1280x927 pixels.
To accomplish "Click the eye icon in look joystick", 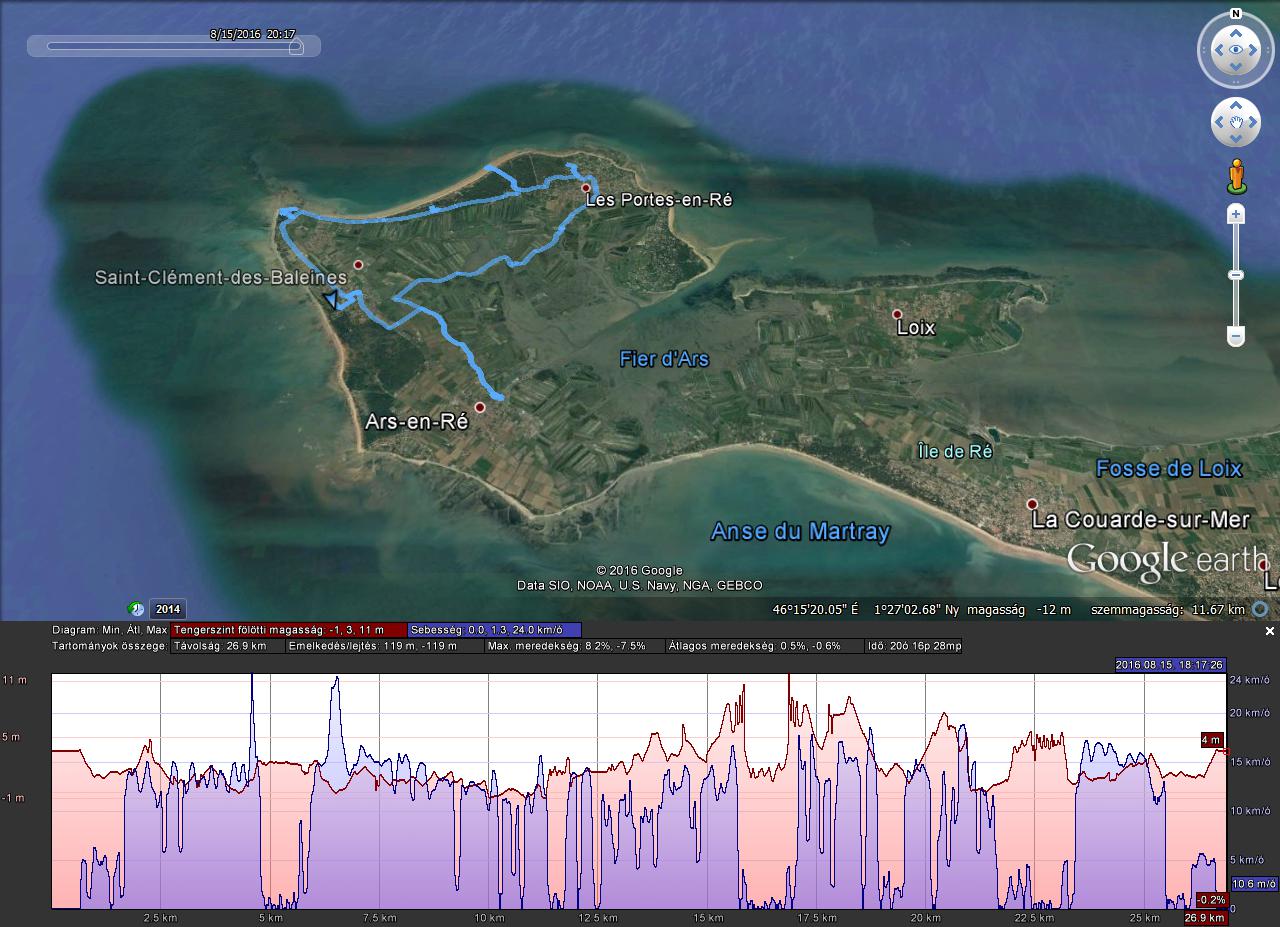I will click(1236, 49).
